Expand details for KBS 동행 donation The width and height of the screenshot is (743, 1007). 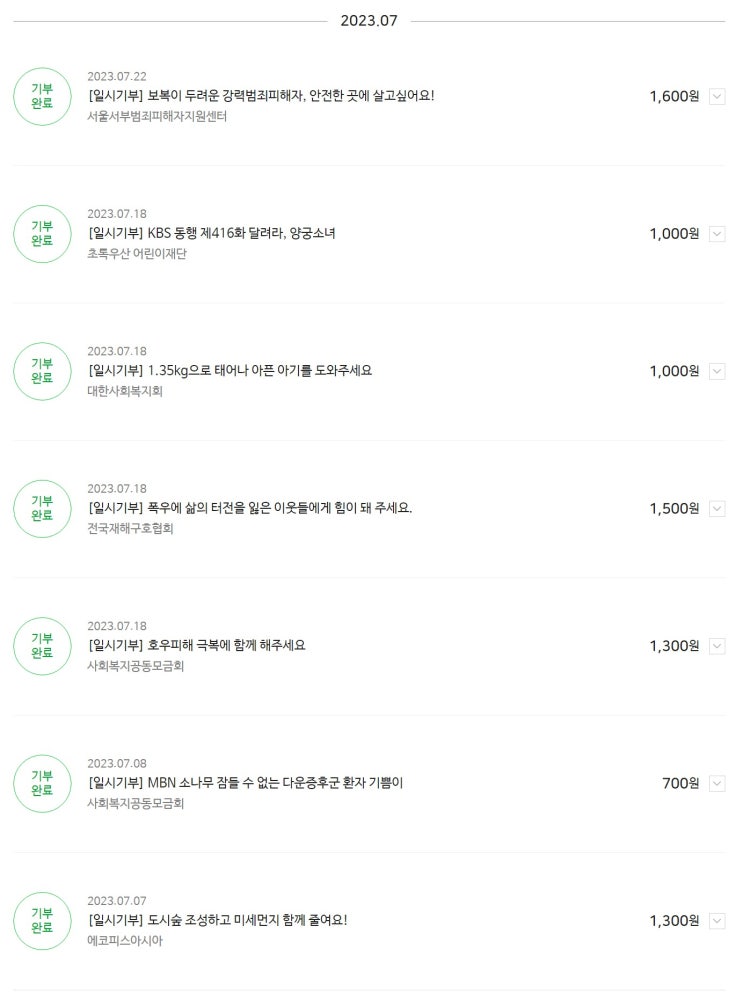717,234
